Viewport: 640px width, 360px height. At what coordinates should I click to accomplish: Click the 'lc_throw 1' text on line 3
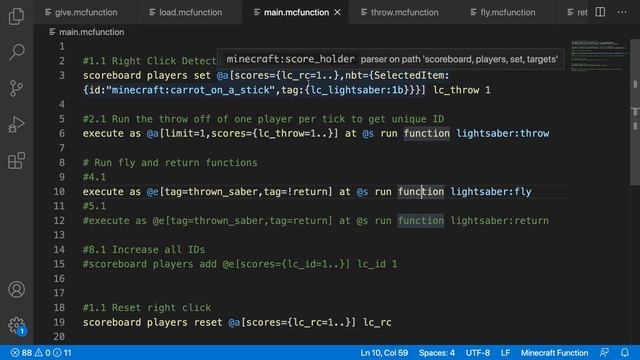462,90
